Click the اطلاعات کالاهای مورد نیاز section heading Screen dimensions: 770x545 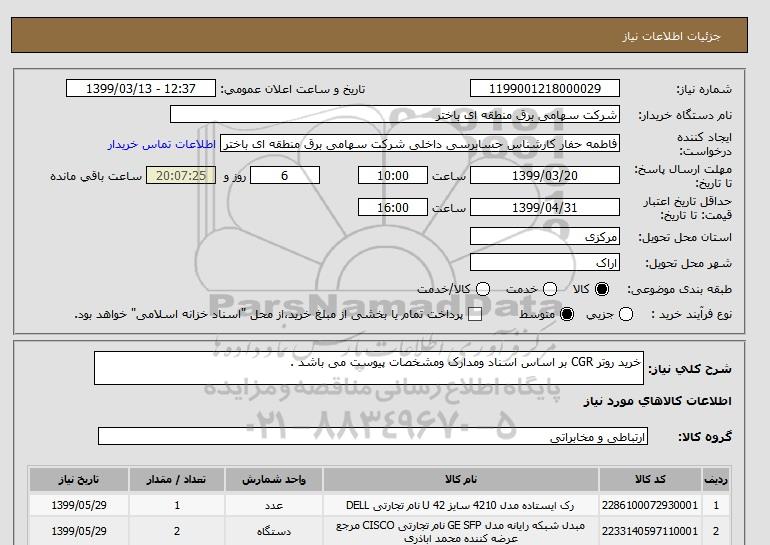click(x=658, y=401)
